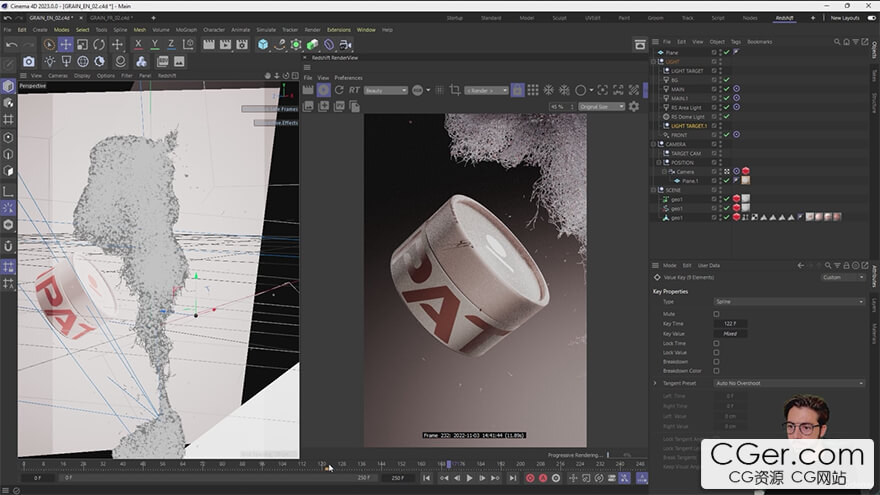Open RenderView settings gear
880x495 pixels.
[634, 106]
